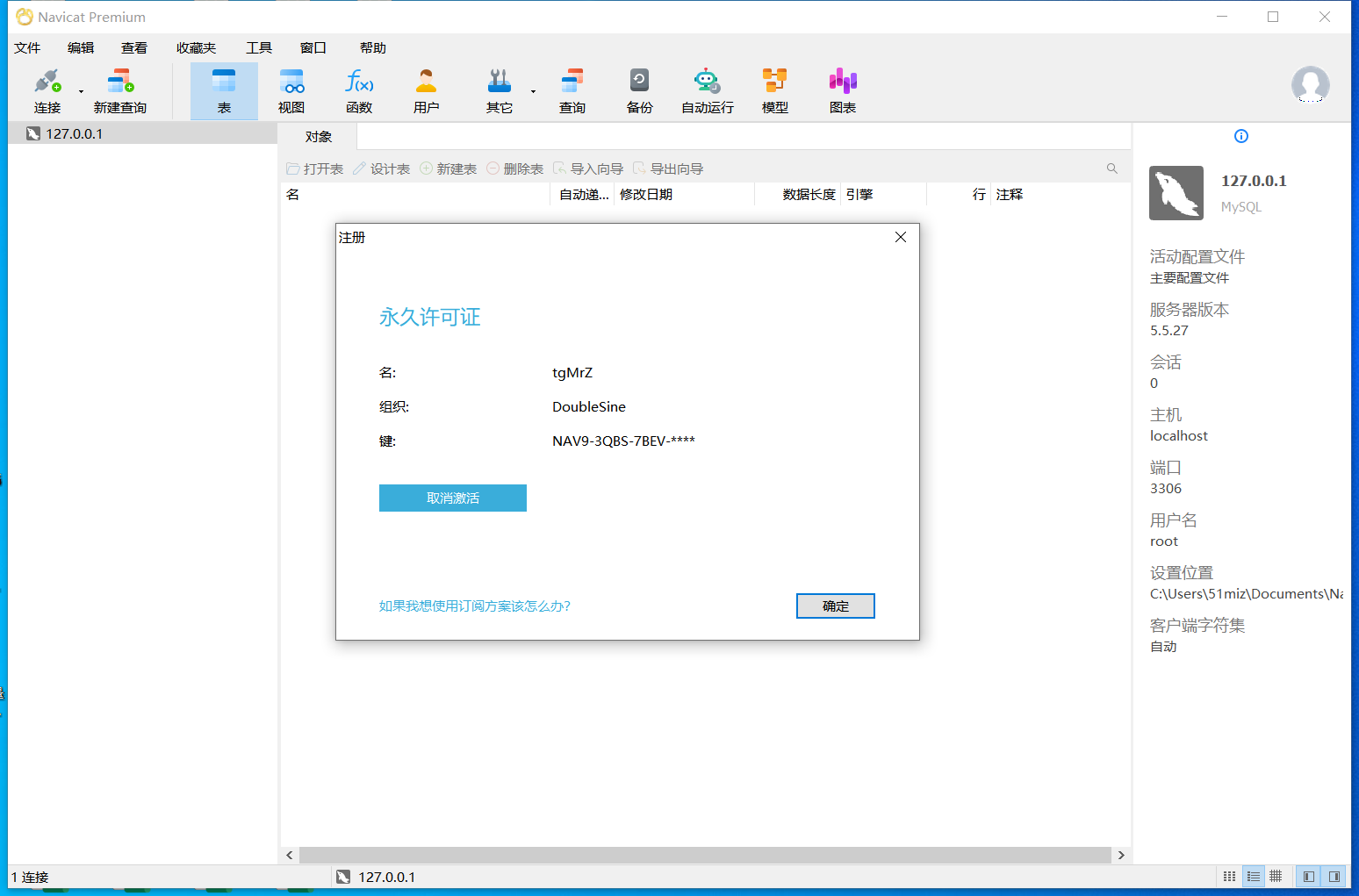Switch to the Objects (对象) tab
Image resolution: width=1359 pixels, height=896 pixels.
tap(319, 137)
